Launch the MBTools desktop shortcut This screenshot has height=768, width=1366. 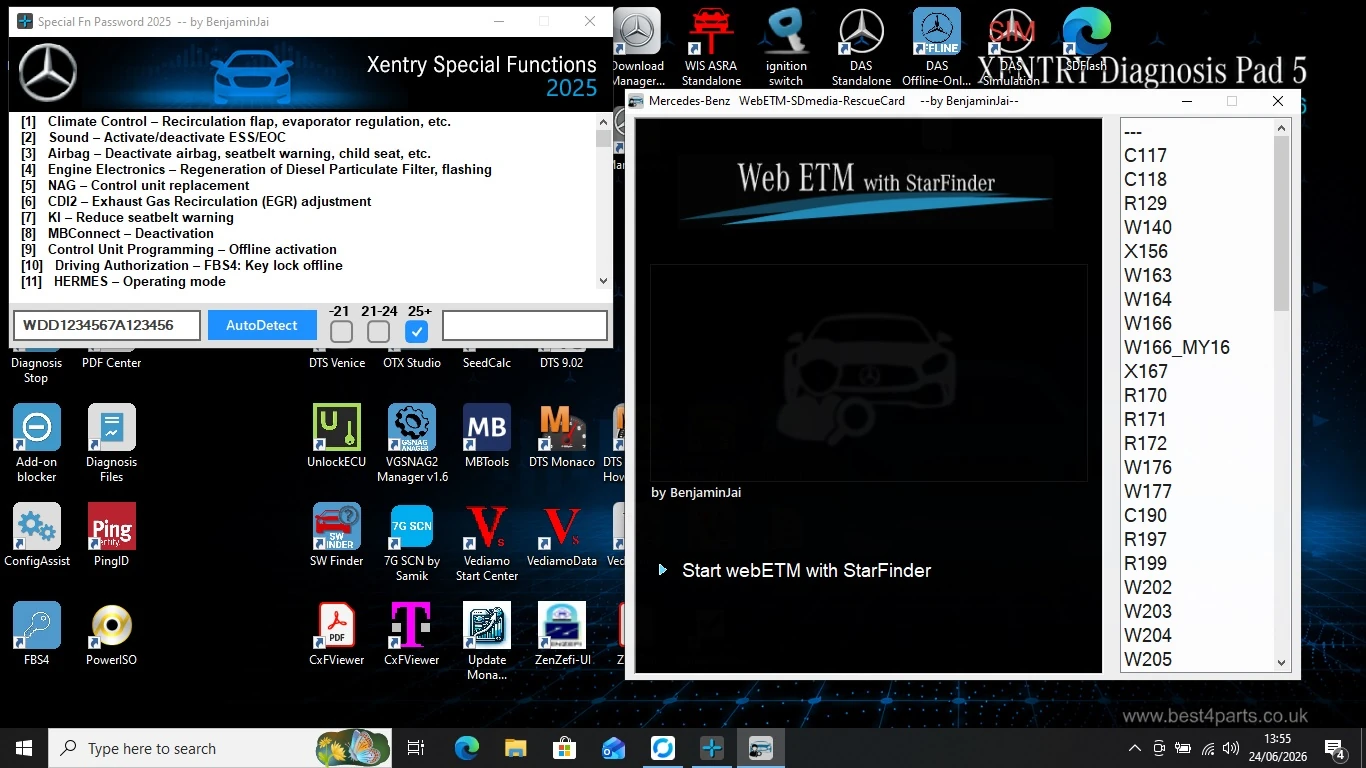(487, 436)
